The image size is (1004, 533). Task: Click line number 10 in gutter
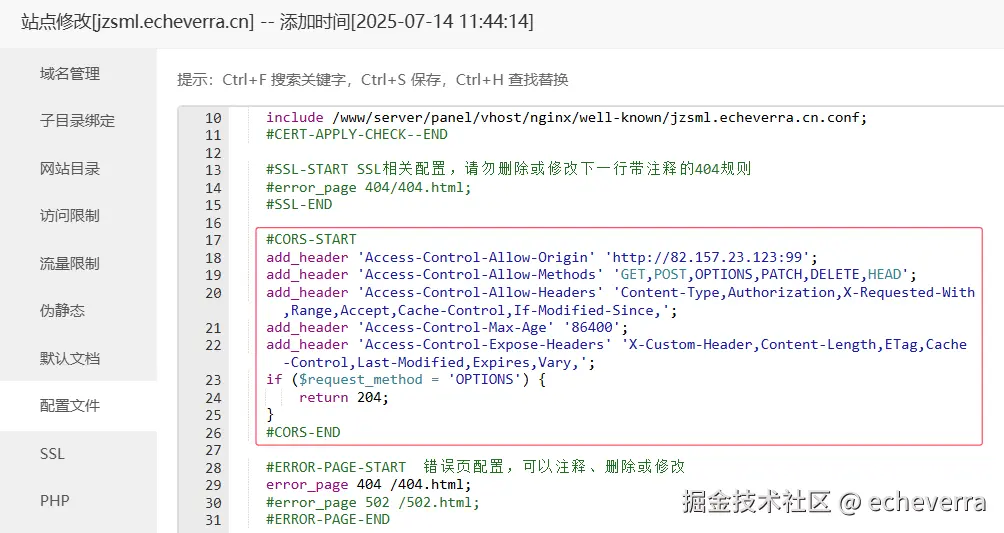[x=213, y=118]
